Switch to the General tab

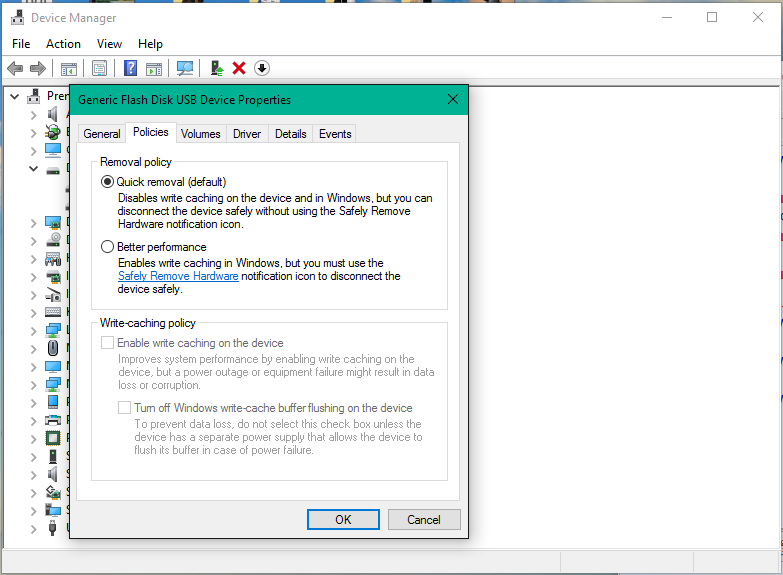tap(102, 134)
